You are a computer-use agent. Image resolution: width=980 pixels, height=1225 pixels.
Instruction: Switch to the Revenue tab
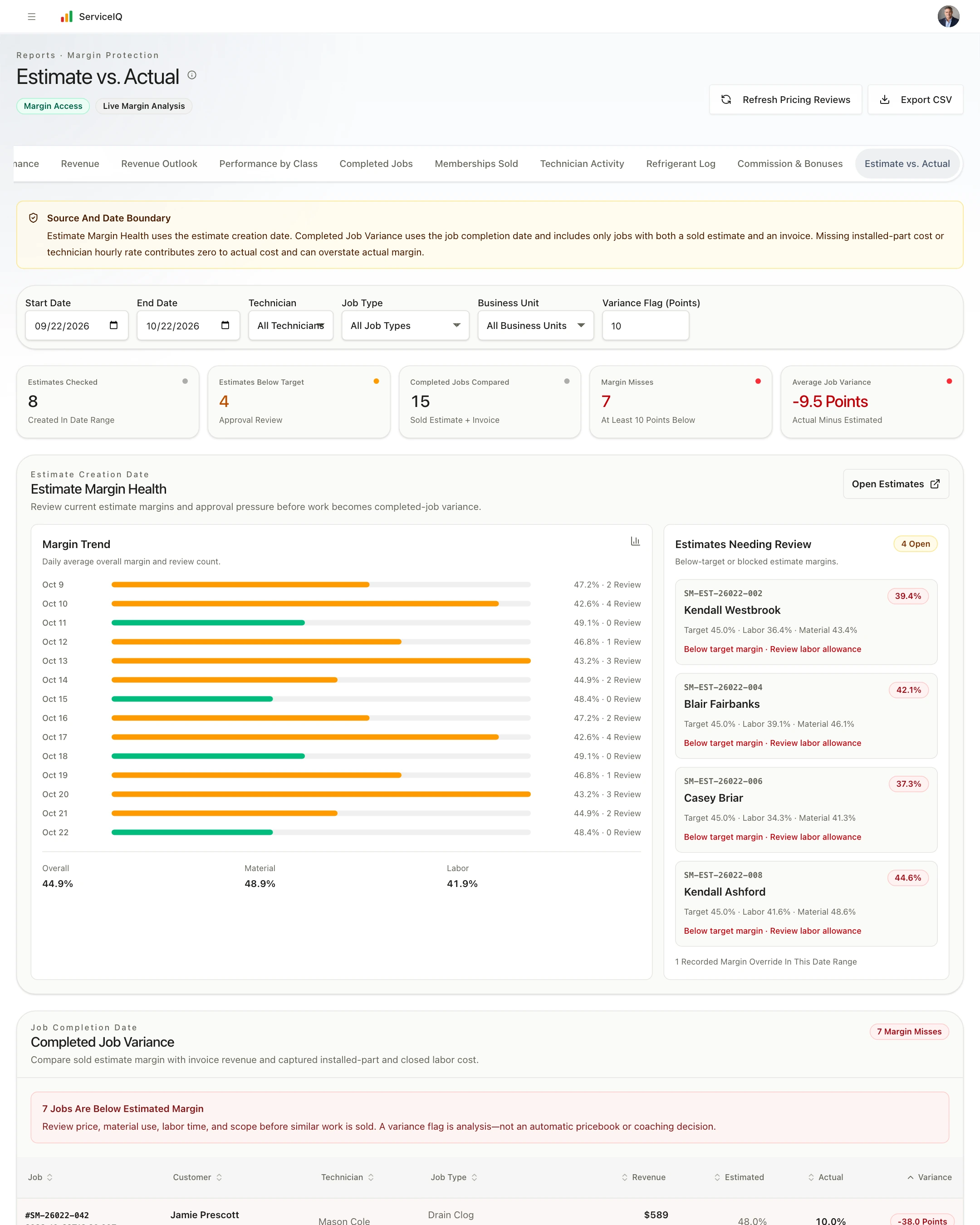(x=80, y=164)
